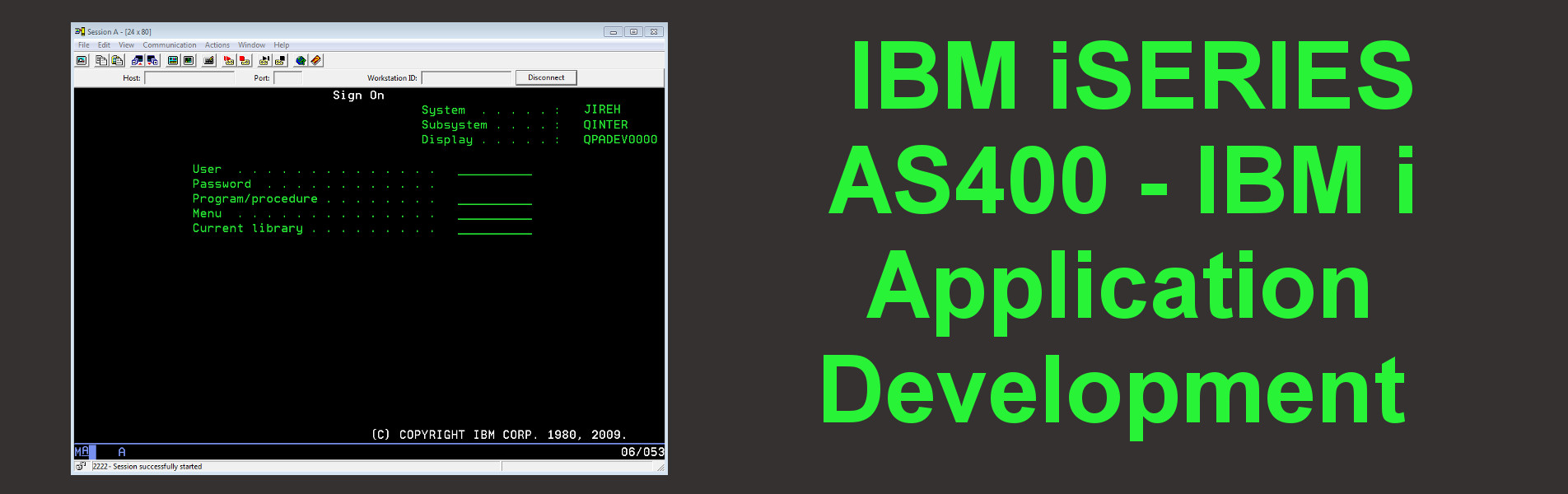Open the Communication menu
1568x494 pixels.
(x=169, y=45)
